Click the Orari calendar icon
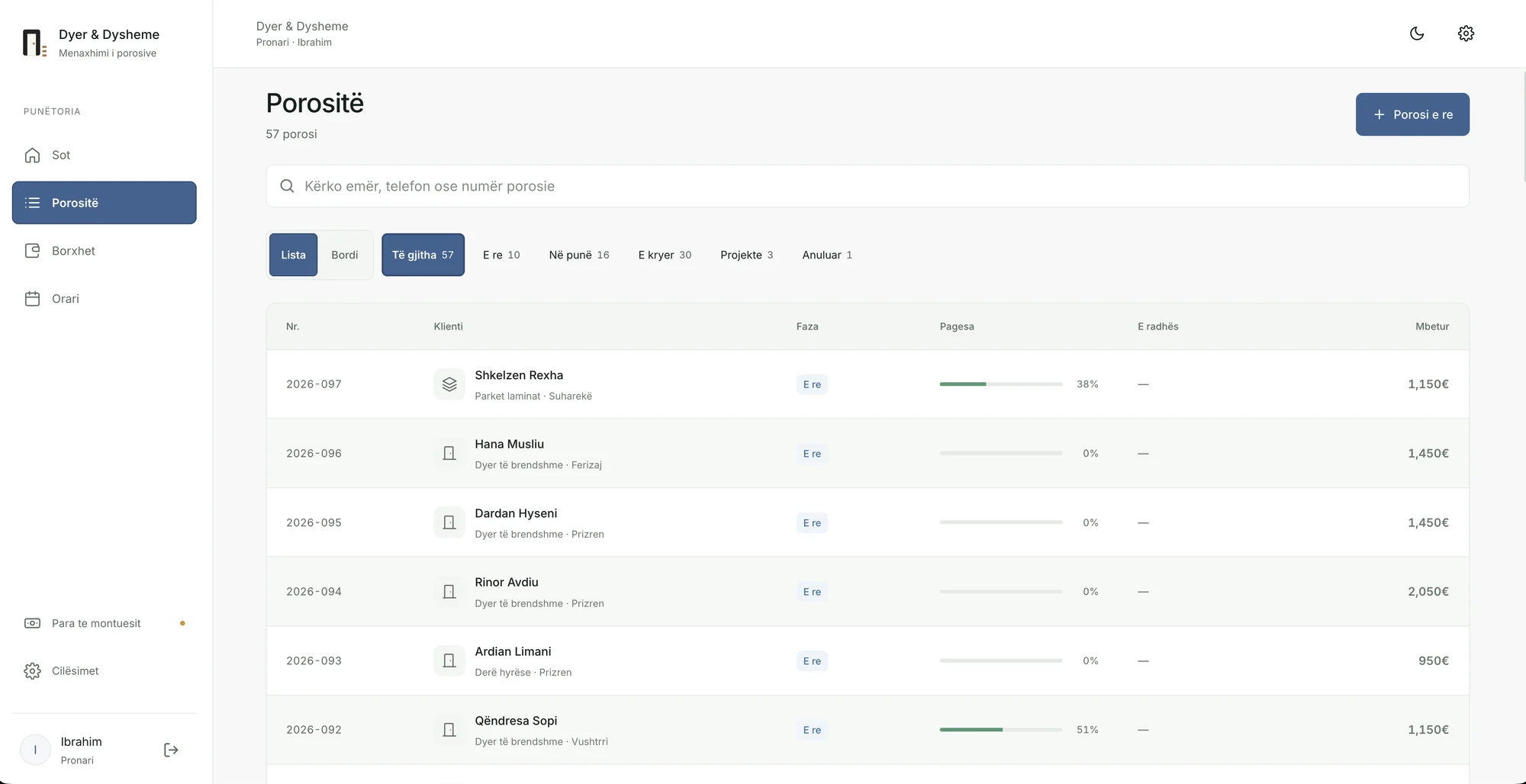The image size is (1526, 784). point(32,299)
